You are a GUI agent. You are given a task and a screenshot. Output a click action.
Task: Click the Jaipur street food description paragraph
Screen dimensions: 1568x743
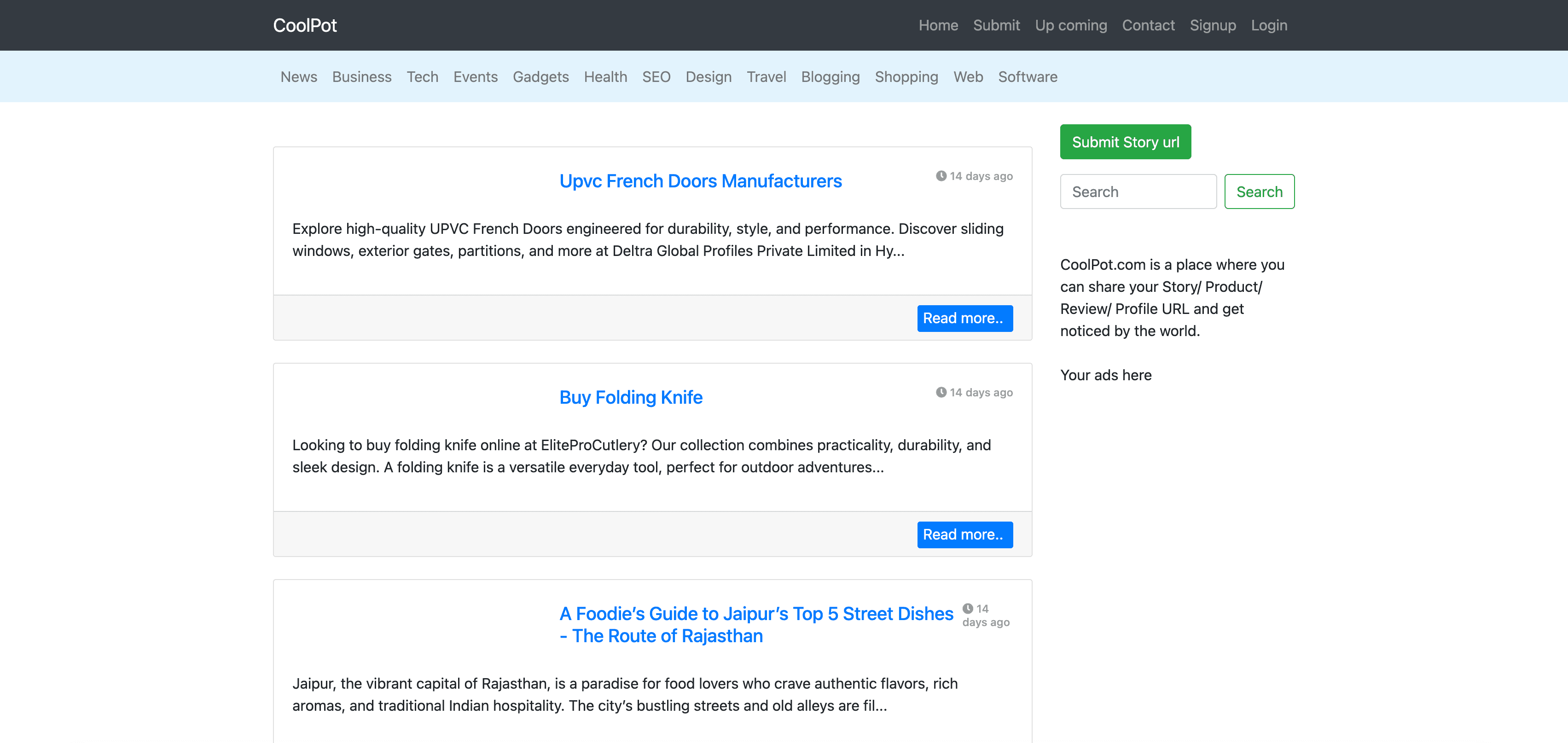tap(625, 695)
